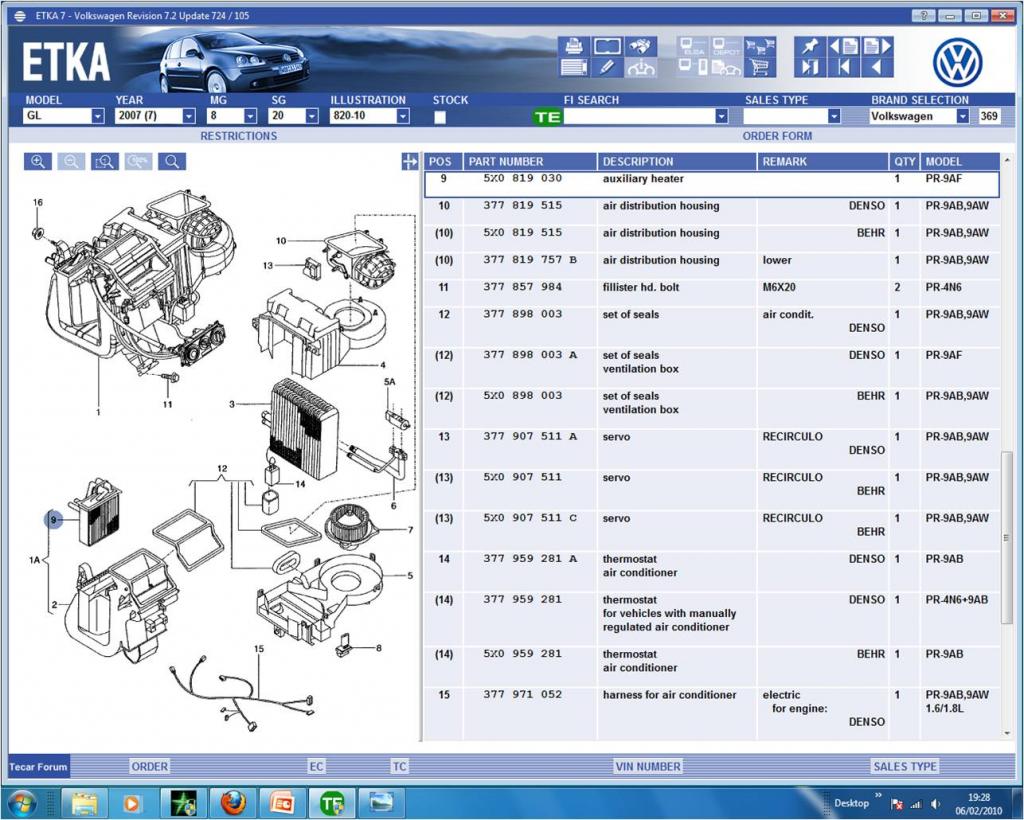Screen dimensions: 1024x820
Task: Click the pushpin icon
Action: (810, 46)
